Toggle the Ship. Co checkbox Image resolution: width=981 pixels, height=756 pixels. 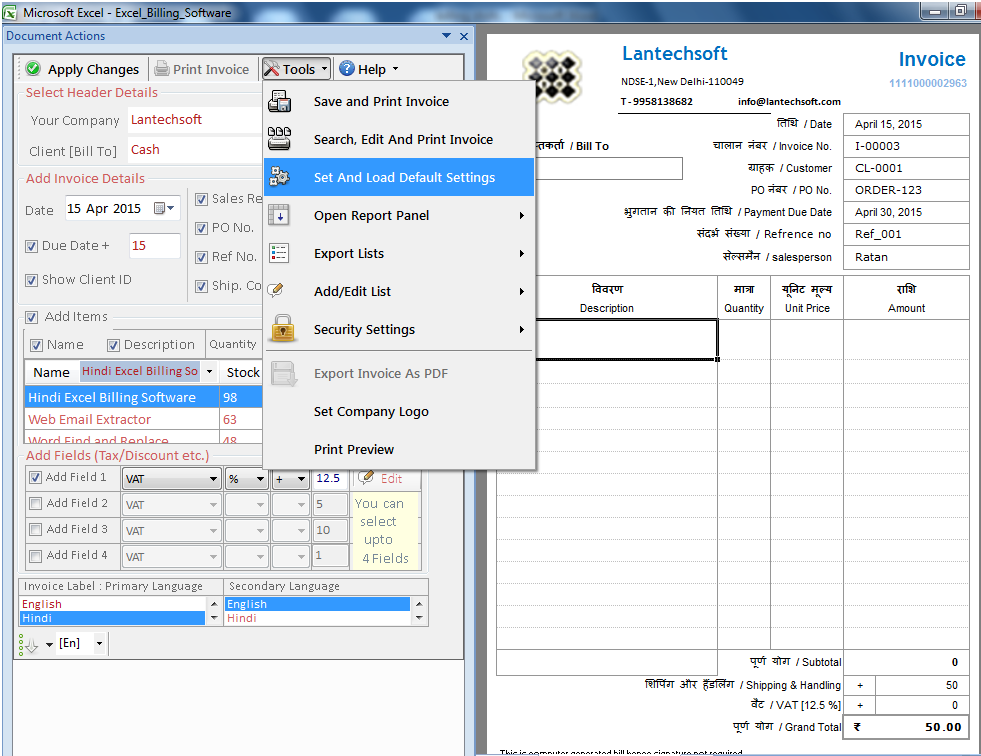201,286
